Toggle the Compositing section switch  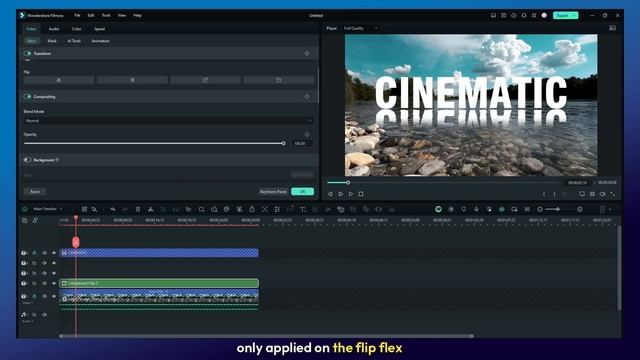pos(28,97)
